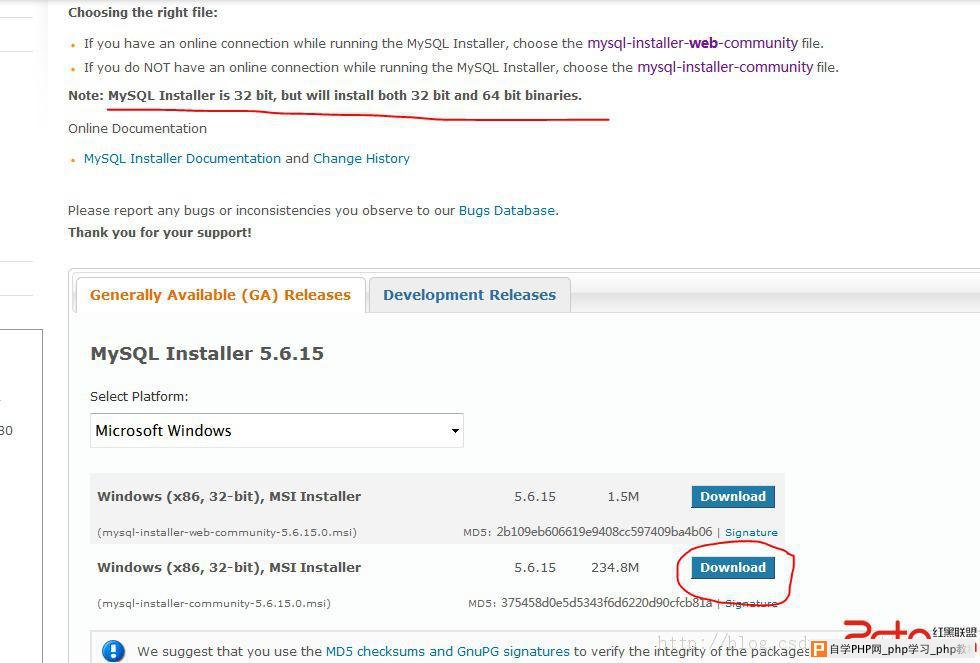Screen dimensions: 980x663
Task: Click the 234.8M file size value
Action: coord(615,568)
